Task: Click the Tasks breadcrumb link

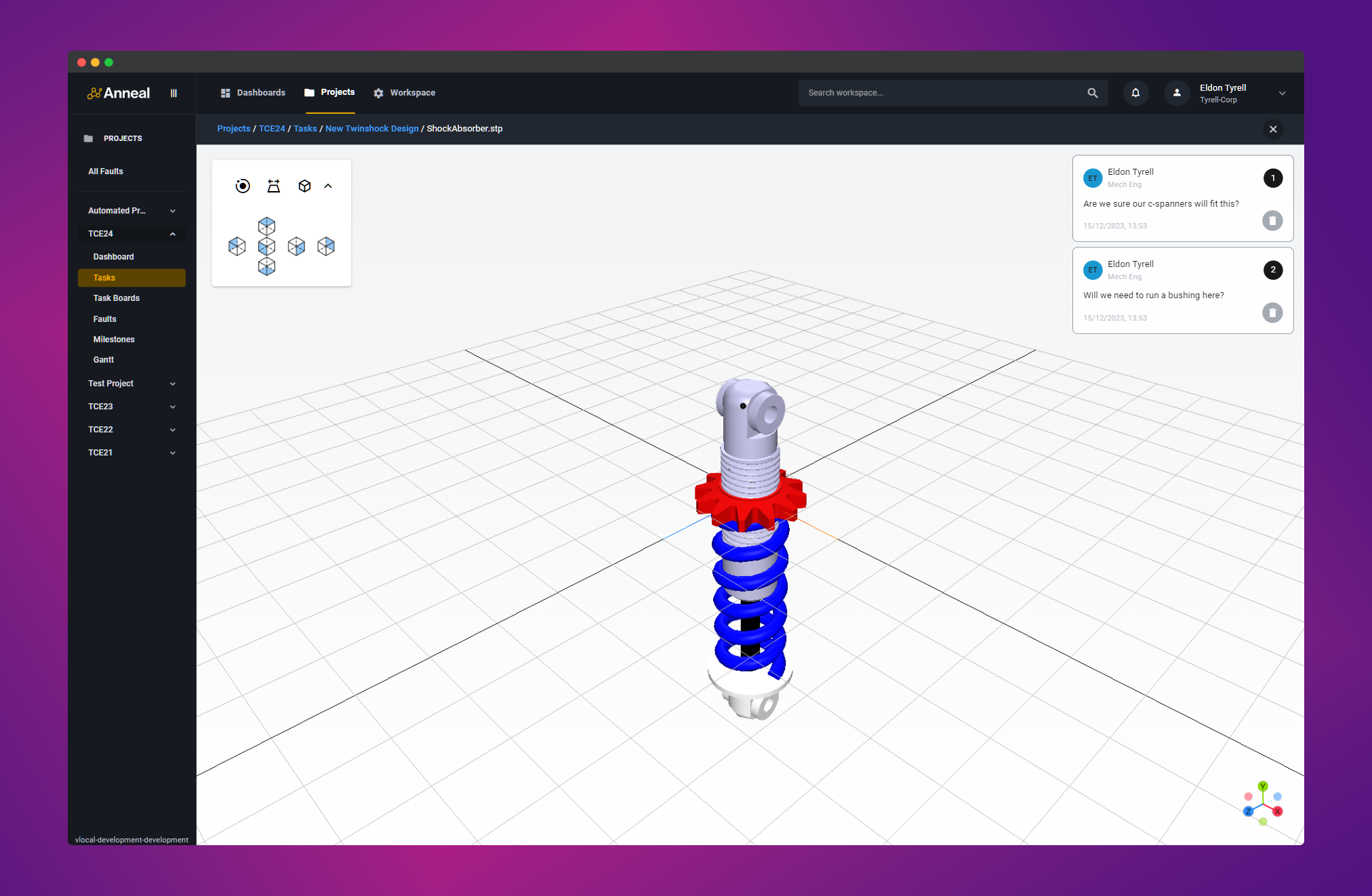Action: coord(305,129)
